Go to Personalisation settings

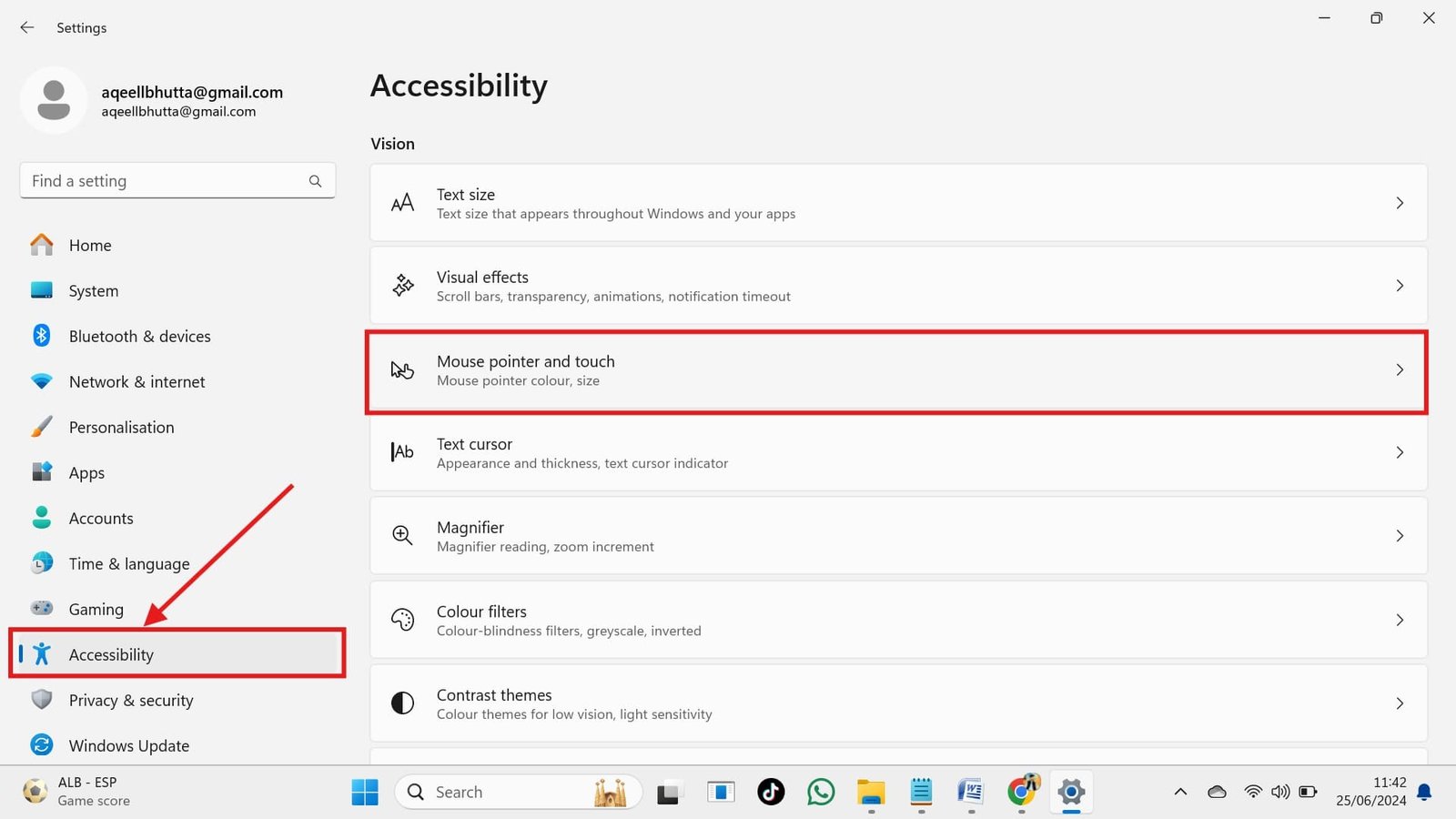tap(121, 427)
